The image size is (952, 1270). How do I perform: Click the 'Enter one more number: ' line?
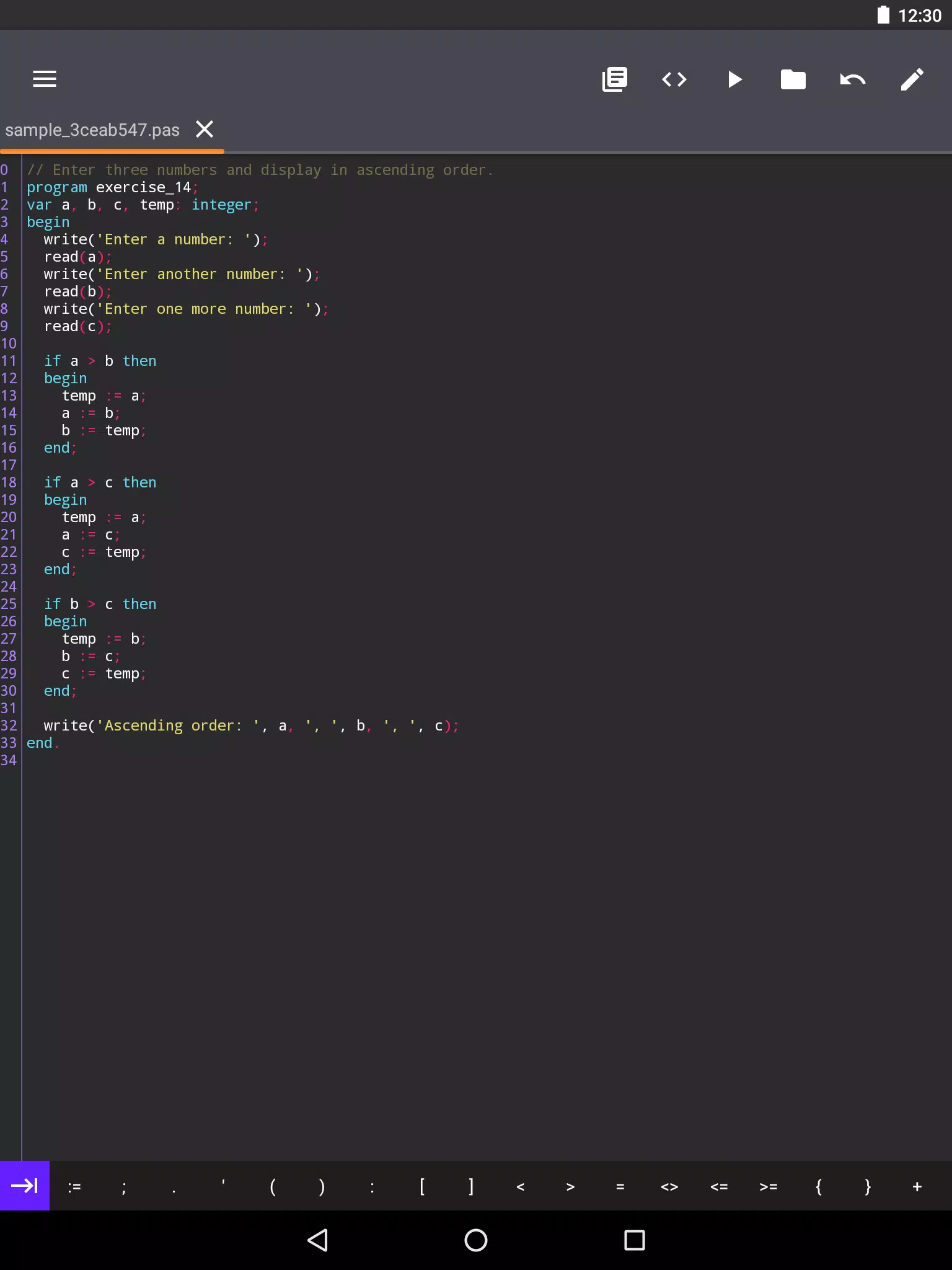point(186,309)
